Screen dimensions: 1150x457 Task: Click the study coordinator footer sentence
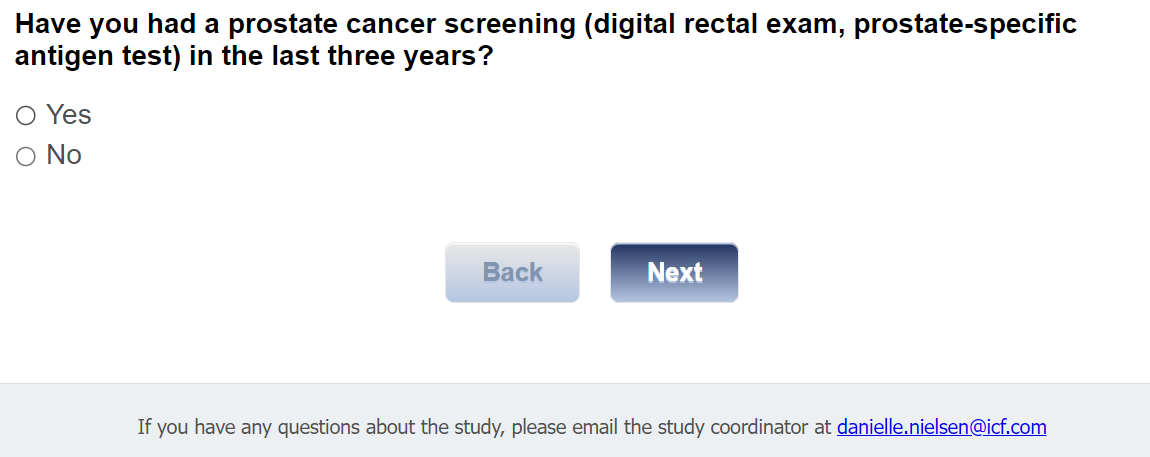click(x=484, y=427)
